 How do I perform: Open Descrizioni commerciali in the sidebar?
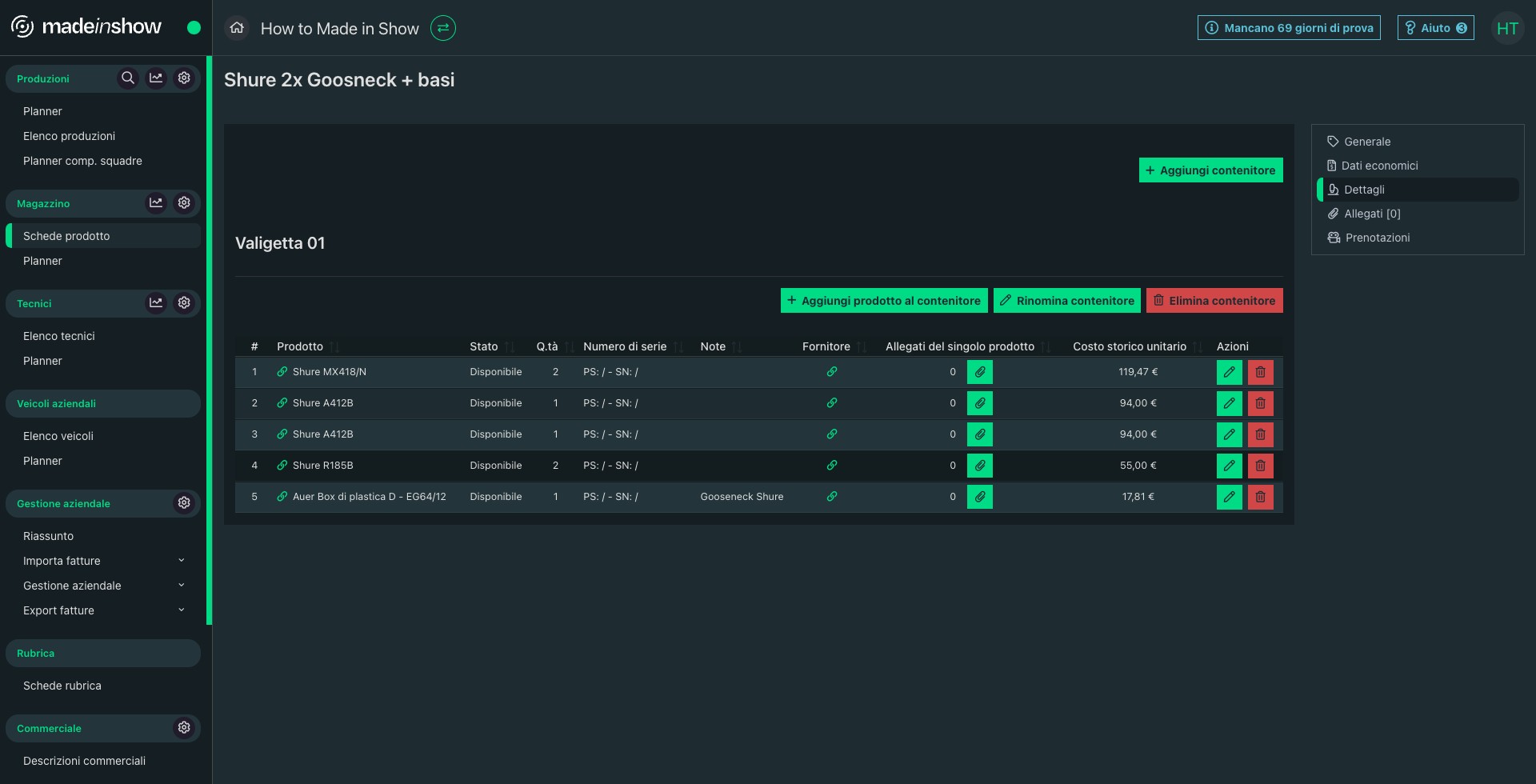point(84,761)
